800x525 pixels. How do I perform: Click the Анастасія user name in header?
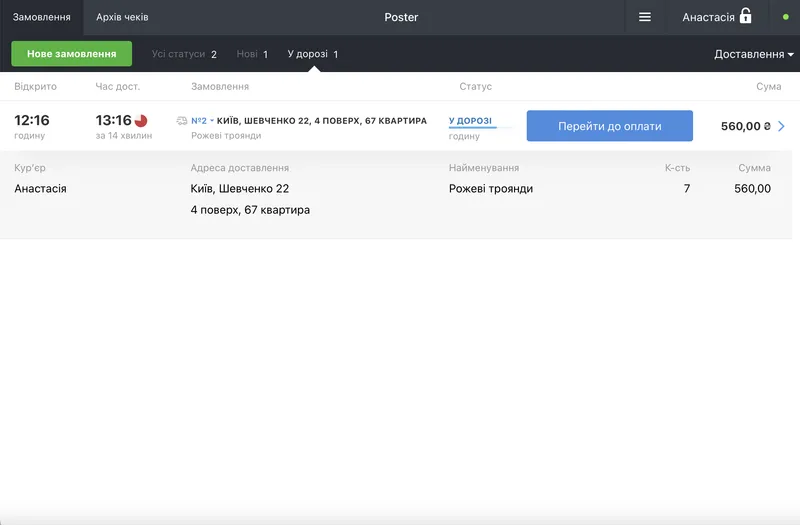708,17
